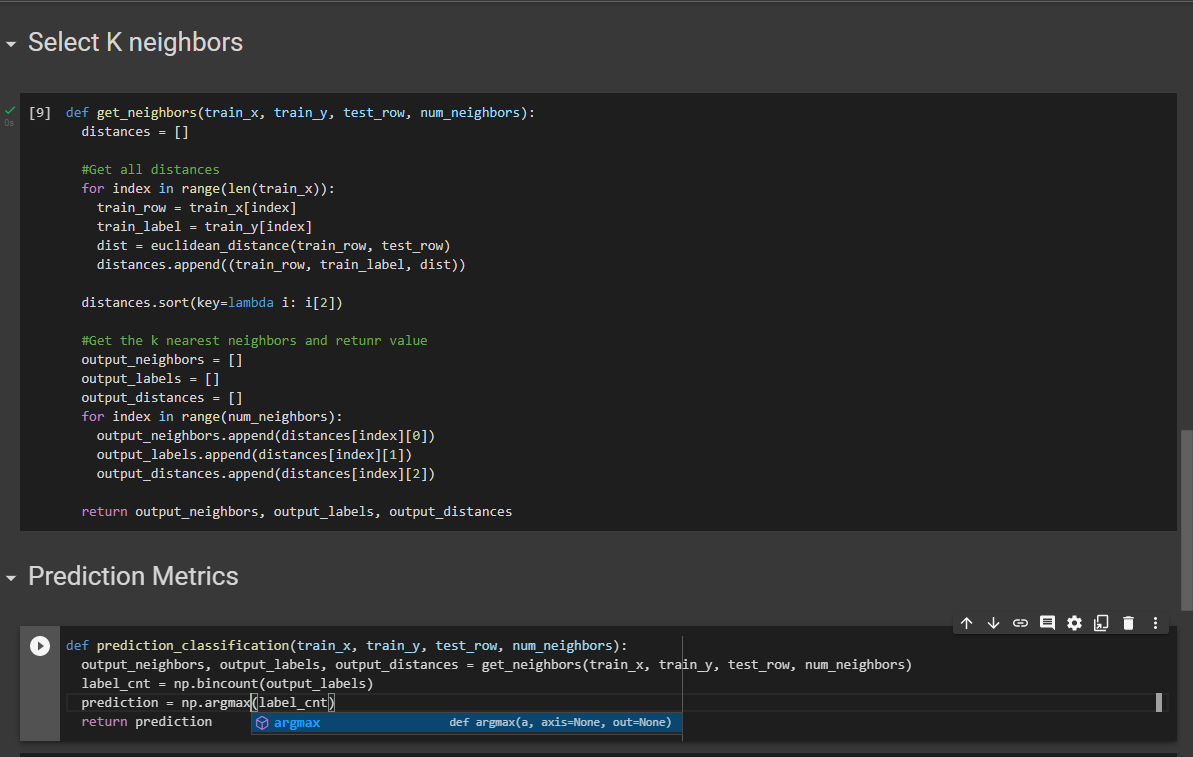Place cursor in prediction = np.argmax line
Viewport: 1193px width, 757px height.
pos(208,702)
